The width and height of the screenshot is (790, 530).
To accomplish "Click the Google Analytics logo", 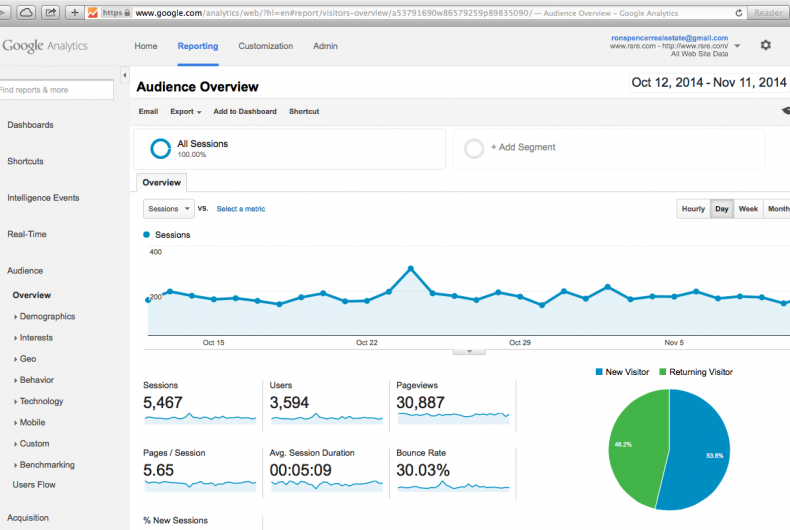I will pos(45,46).
